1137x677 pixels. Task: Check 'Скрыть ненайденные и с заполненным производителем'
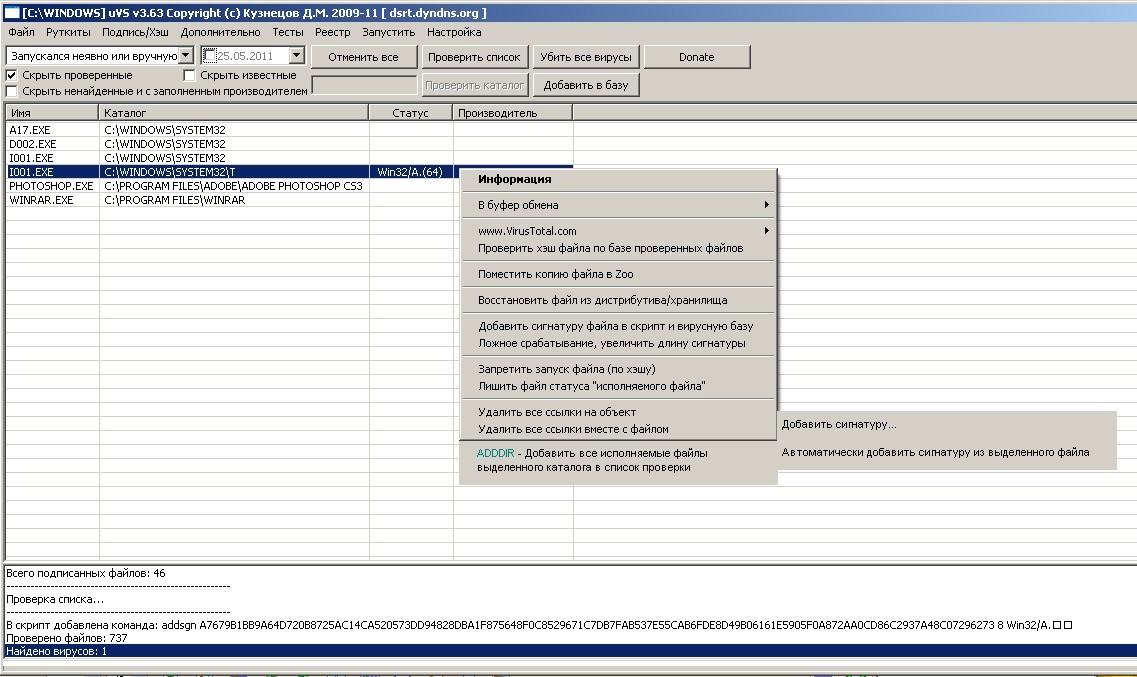coord(12,91)
